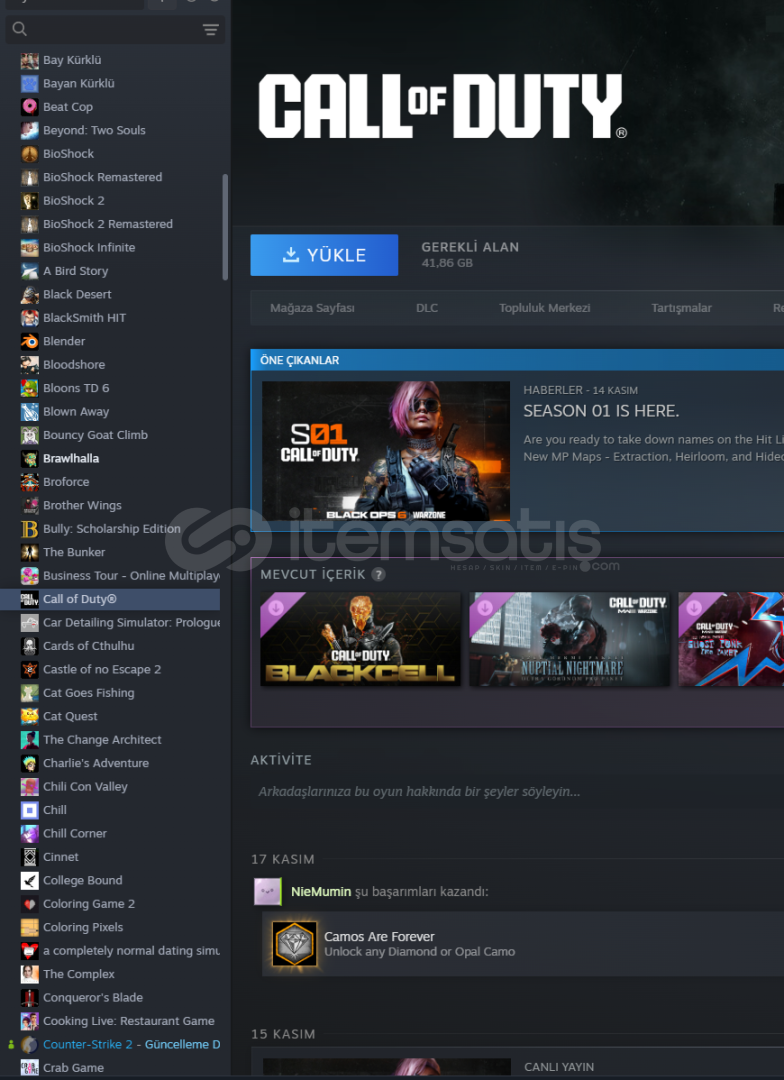Viewport: 784px width, 1080px height.
Task: Click the Bully: Scholarship Edition icon
Action: [30, 528]
